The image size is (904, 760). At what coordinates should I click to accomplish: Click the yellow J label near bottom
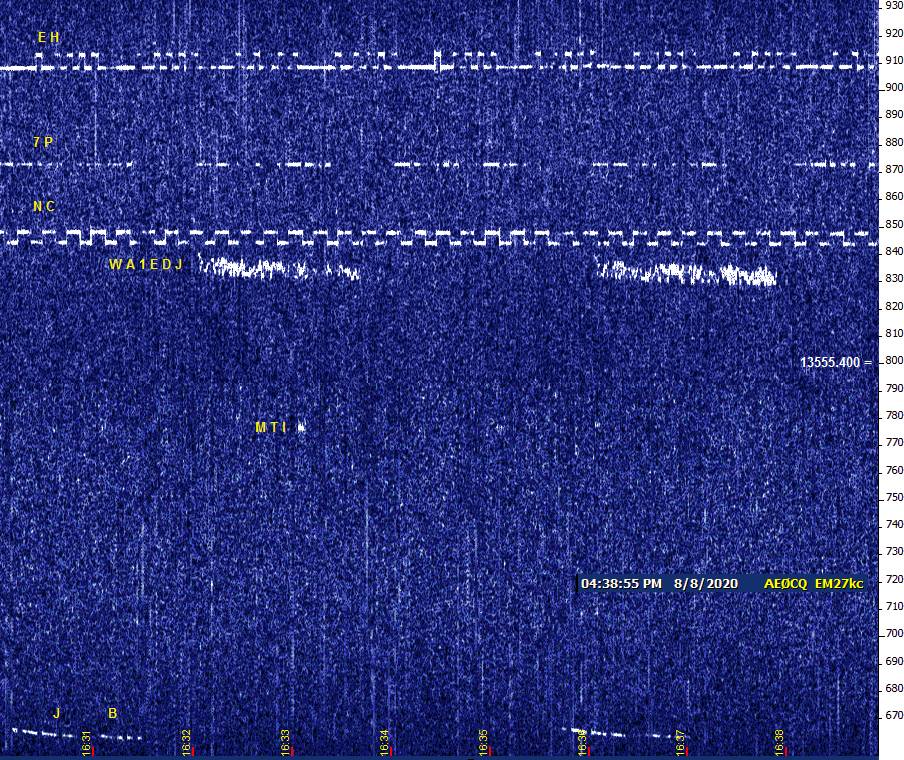[x=57, y=713]
